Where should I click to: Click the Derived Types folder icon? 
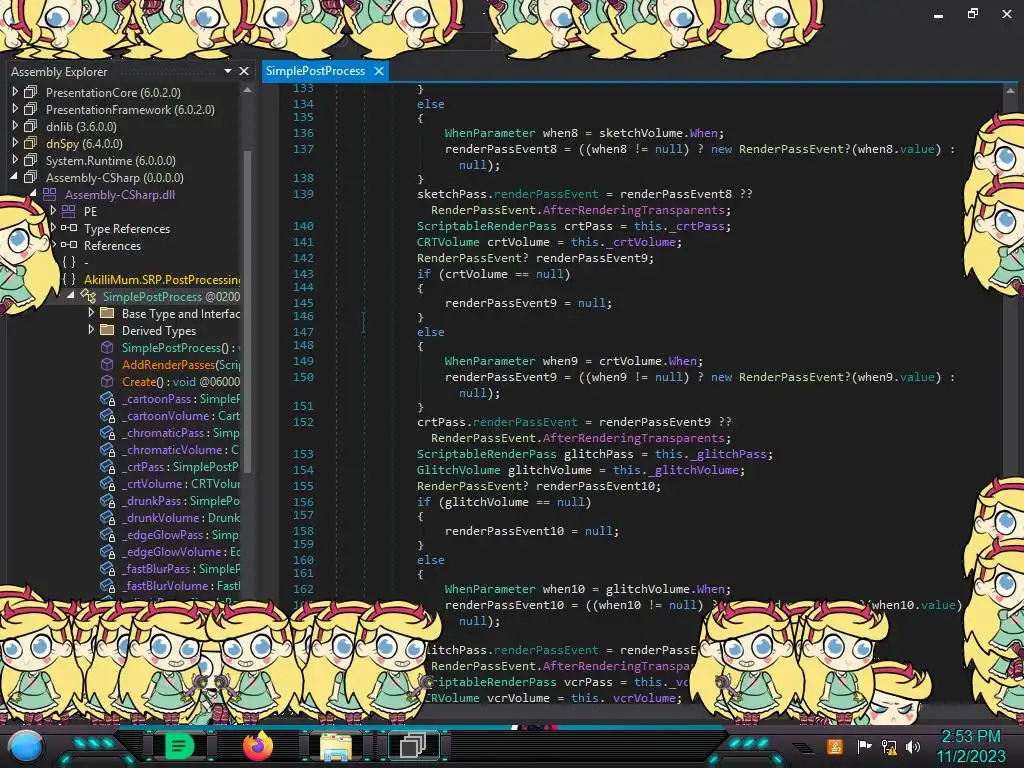tap(107, 330)
